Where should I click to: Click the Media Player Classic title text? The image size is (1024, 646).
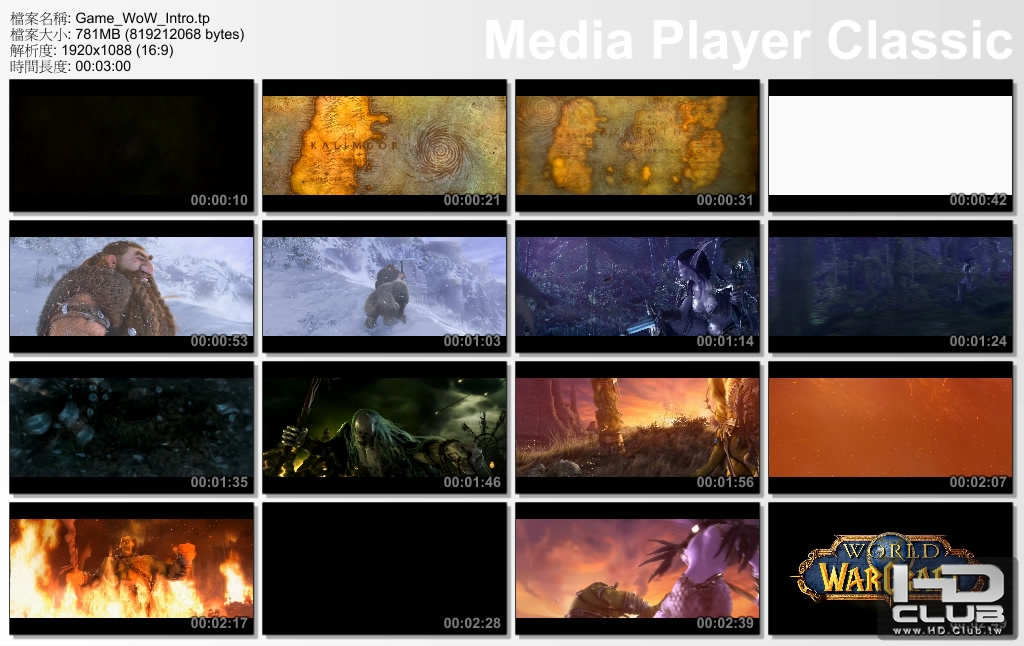(x=748, y=40)
